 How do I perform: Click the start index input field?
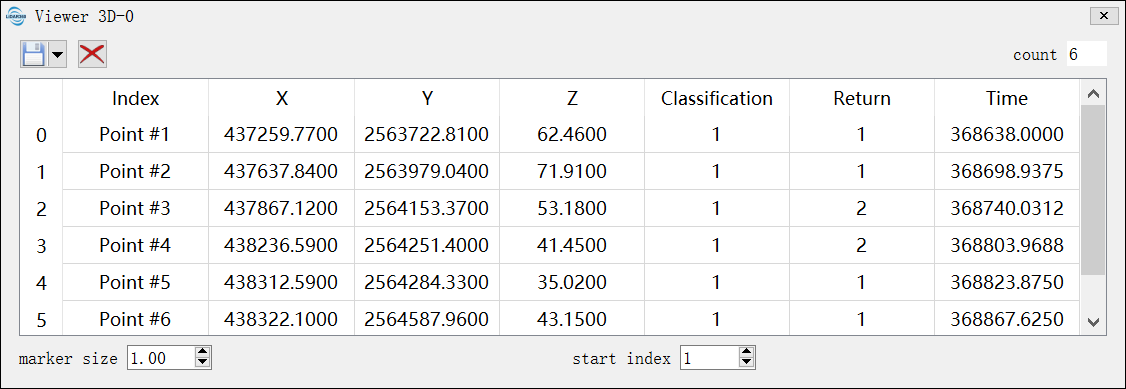709,358
